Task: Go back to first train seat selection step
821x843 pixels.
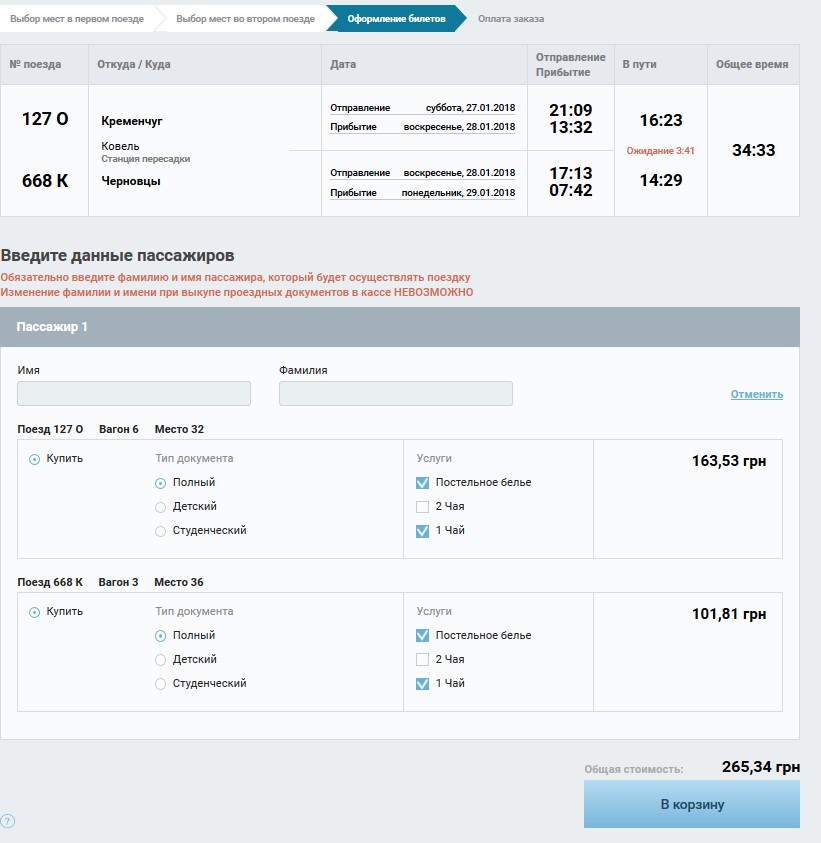Action: (x=76, y=19)
